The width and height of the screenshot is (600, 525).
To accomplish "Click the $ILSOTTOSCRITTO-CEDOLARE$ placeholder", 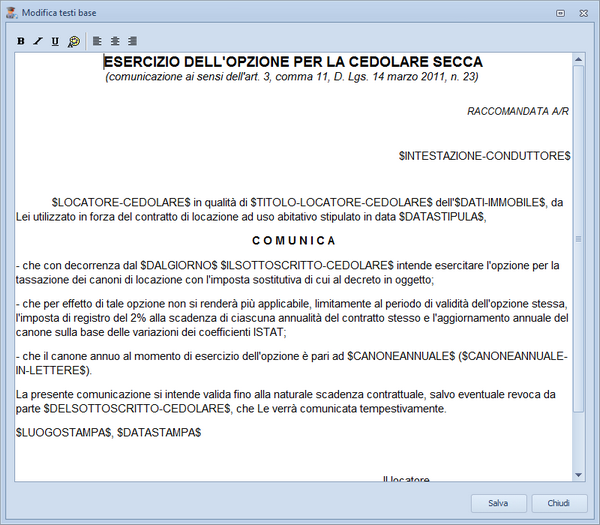I will tap(307, 265).
